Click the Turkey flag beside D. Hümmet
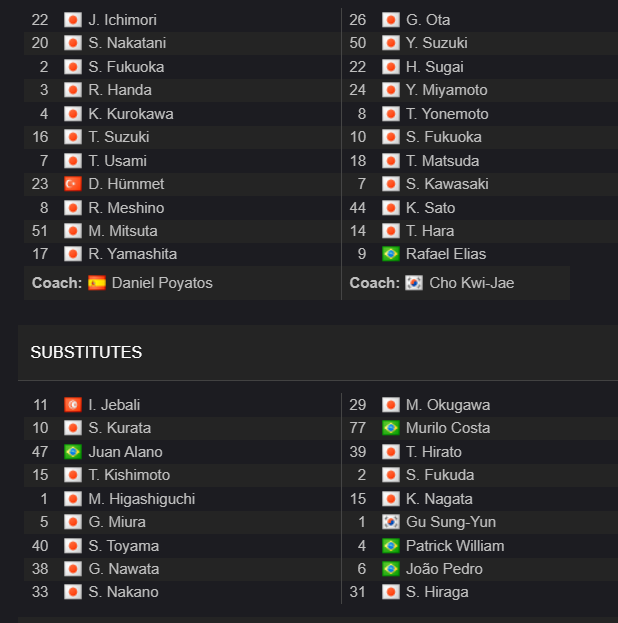 point(73,184)
